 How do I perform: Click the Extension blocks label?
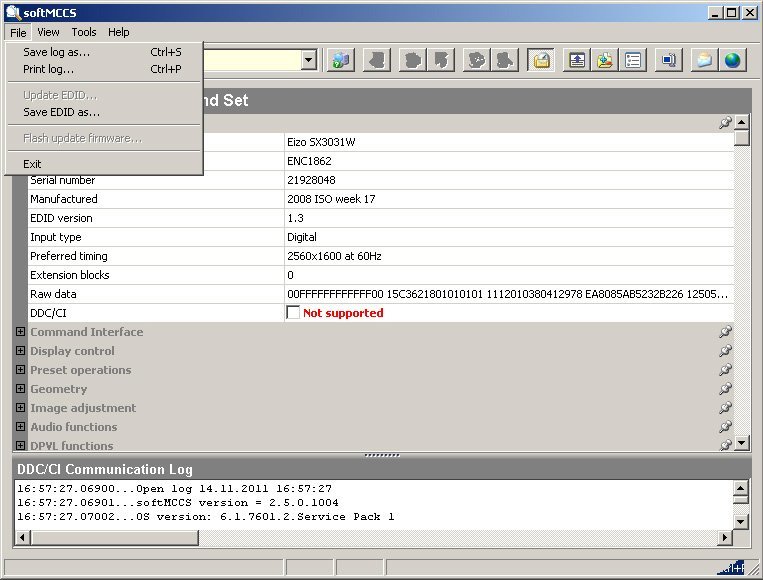[x=70, y=275]
